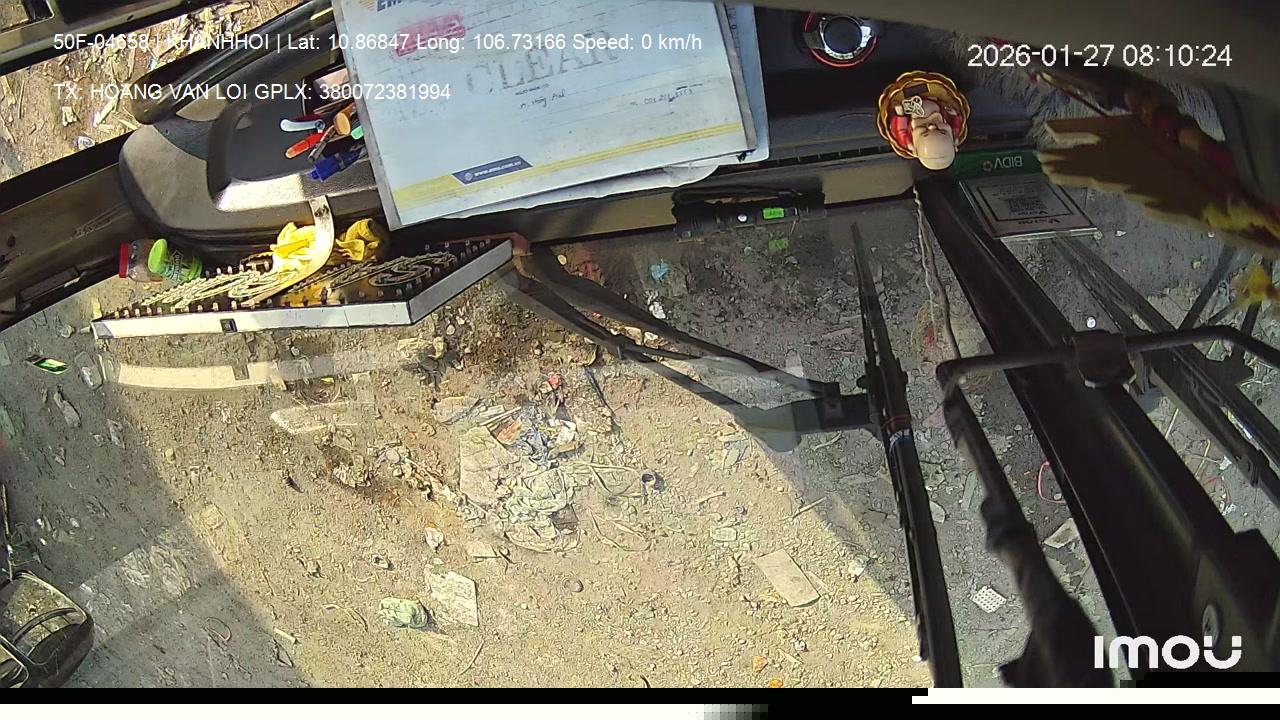Click the KHANHHOI label in overlay
1280x720 pixels.
pyautogui.click(x=220, y=42)
